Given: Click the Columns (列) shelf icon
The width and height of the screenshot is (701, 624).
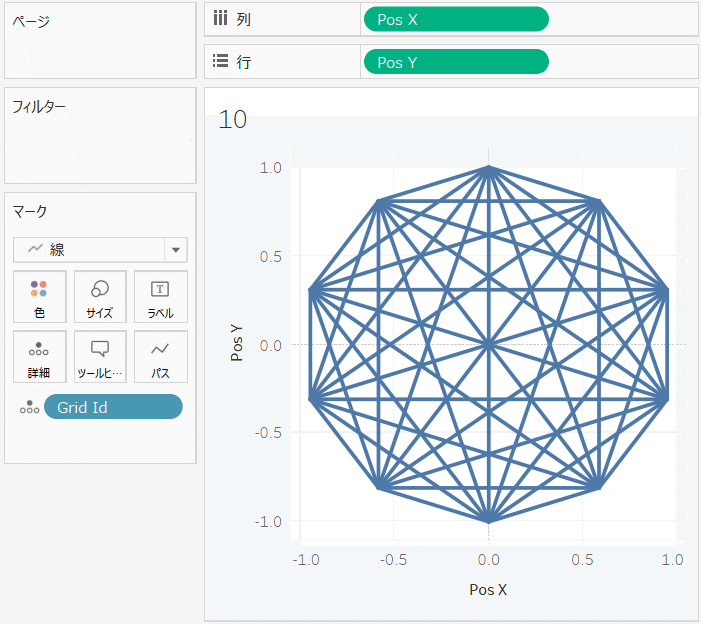Looking at the screenshot, I should [x=220, y=19].
